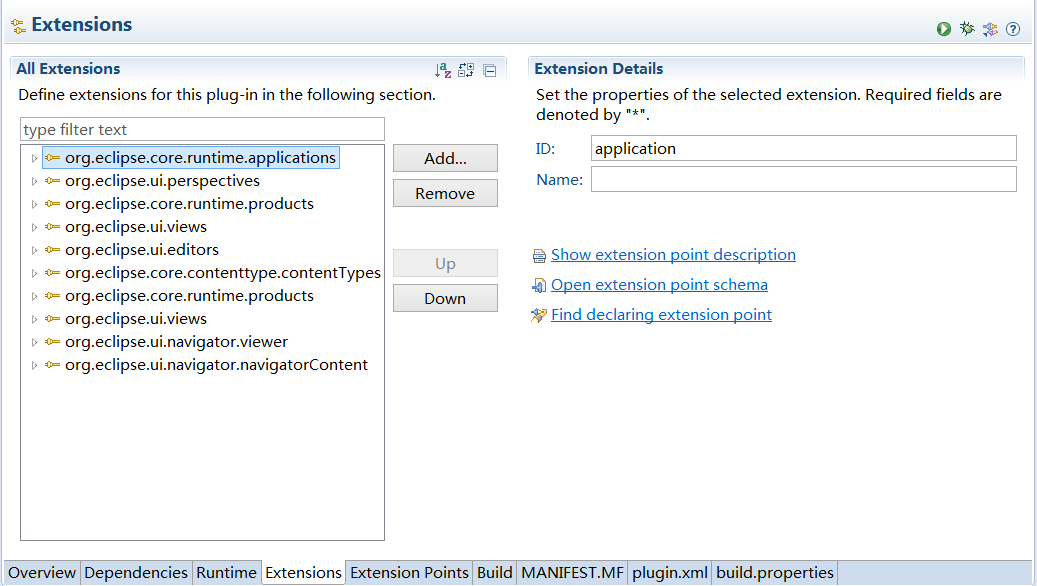
Task: Select the org.eclipse.ui.perspectives extension
Action: click(162, 181)
